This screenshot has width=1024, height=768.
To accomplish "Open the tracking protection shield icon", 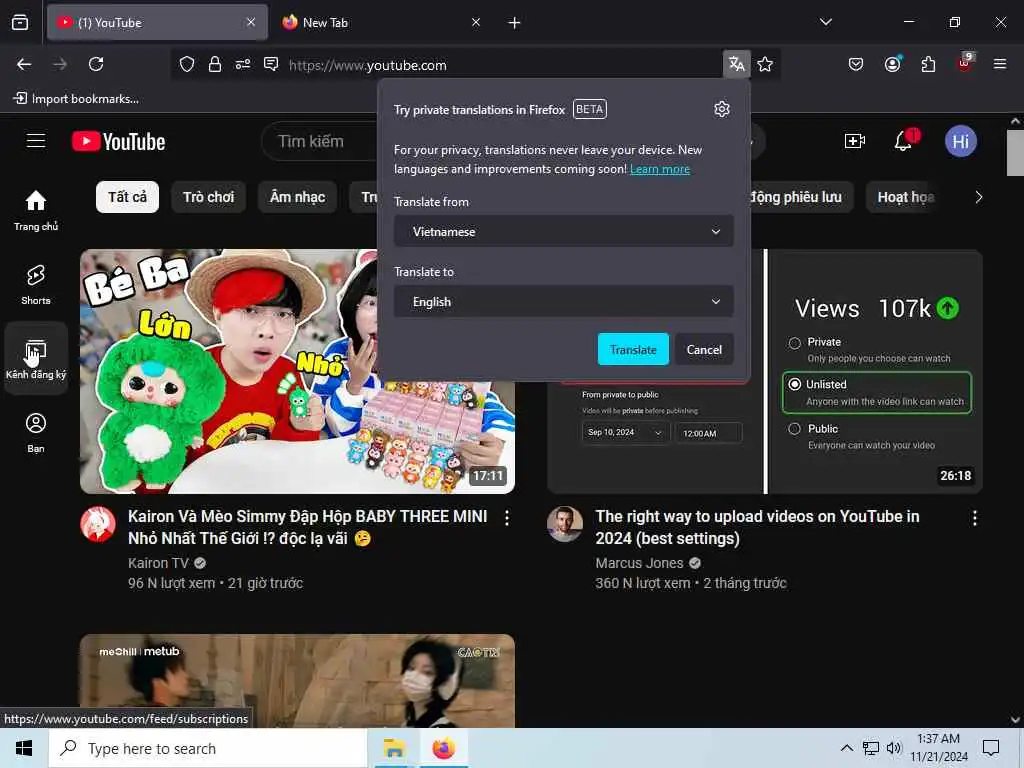I will tap(187, 64).
